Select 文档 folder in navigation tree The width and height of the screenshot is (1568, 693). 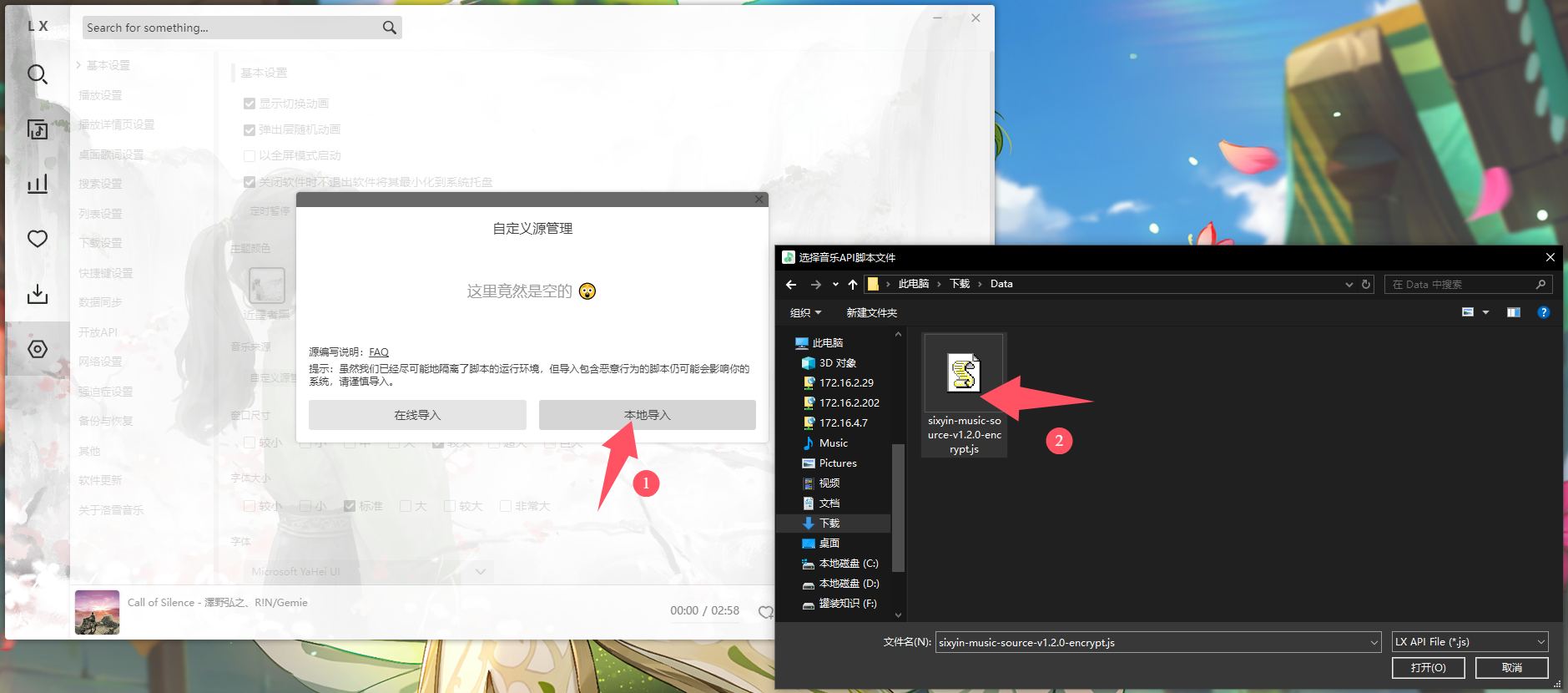coord(829,503)
